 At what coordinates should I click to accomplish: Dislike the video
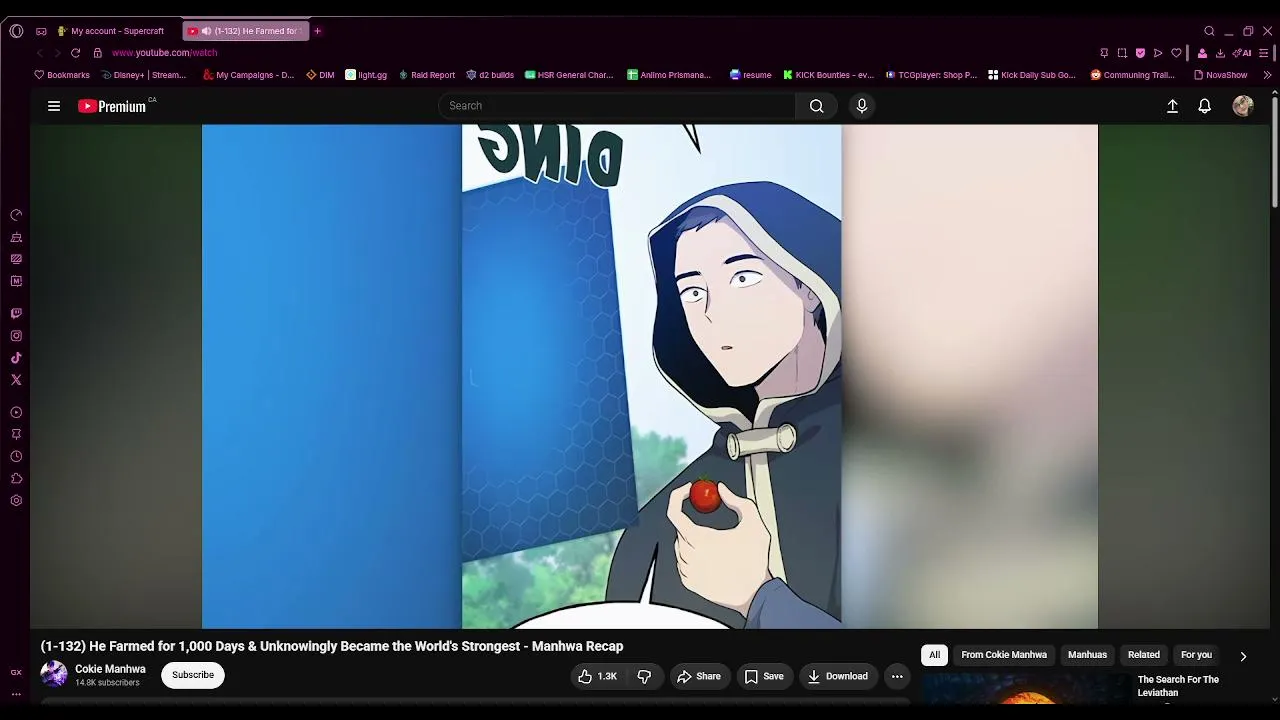coord(644,676)
